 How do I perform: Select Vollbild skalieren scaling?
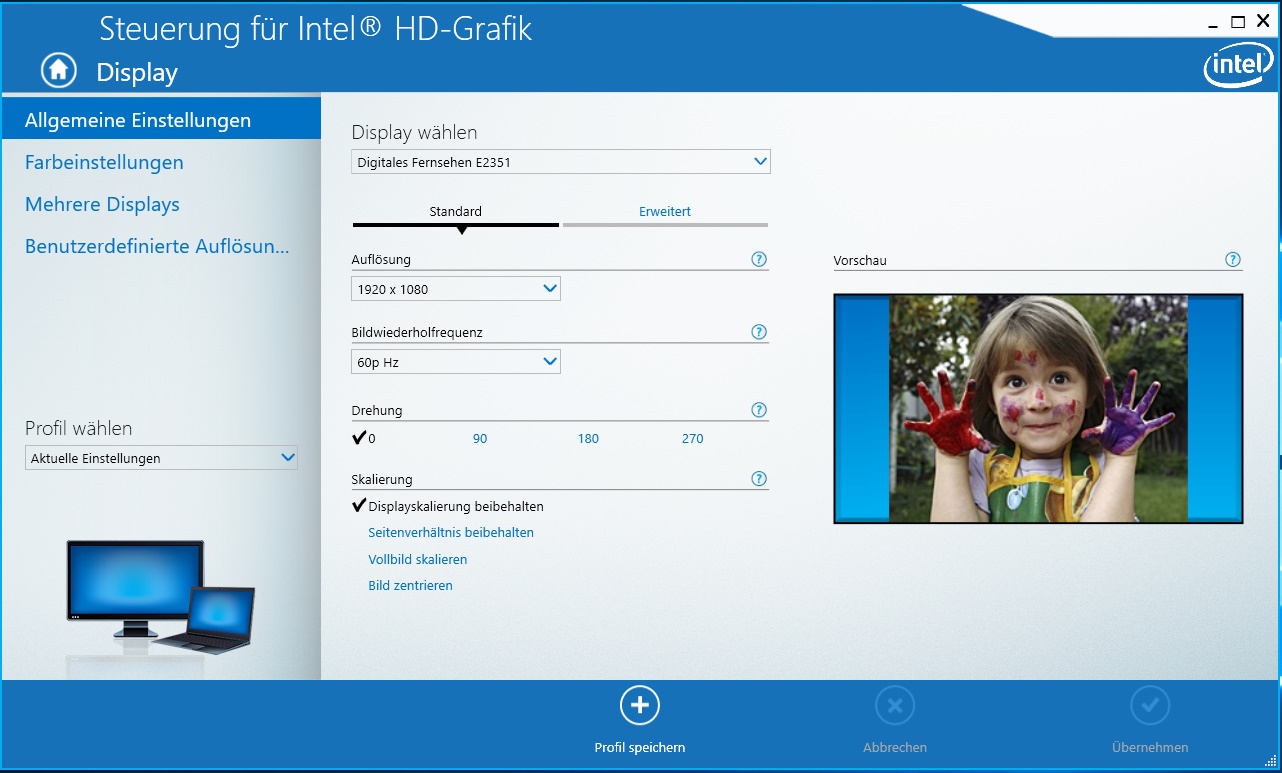418,559
